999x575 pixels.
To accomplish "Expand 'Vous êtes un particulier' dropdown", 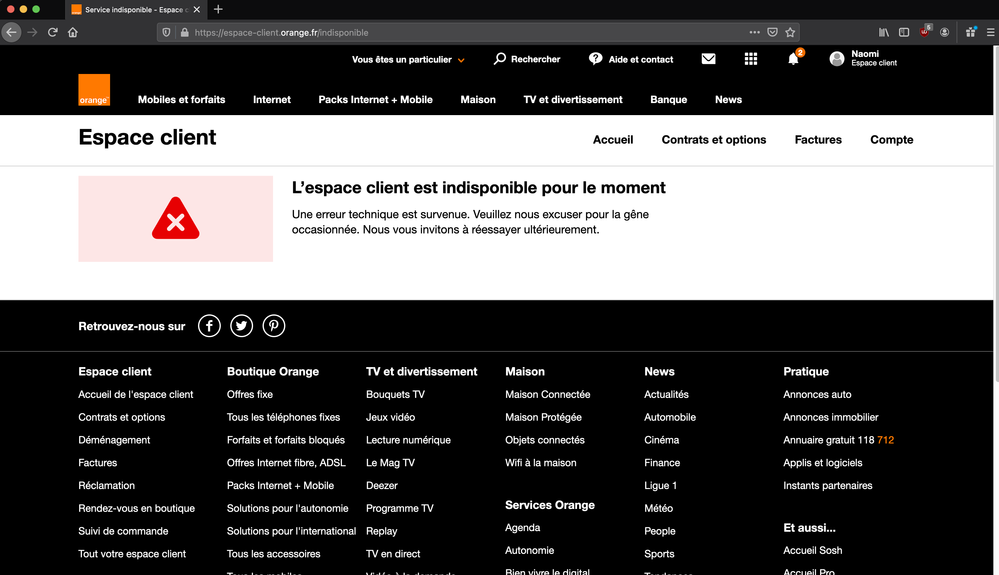I will point(408,60).
